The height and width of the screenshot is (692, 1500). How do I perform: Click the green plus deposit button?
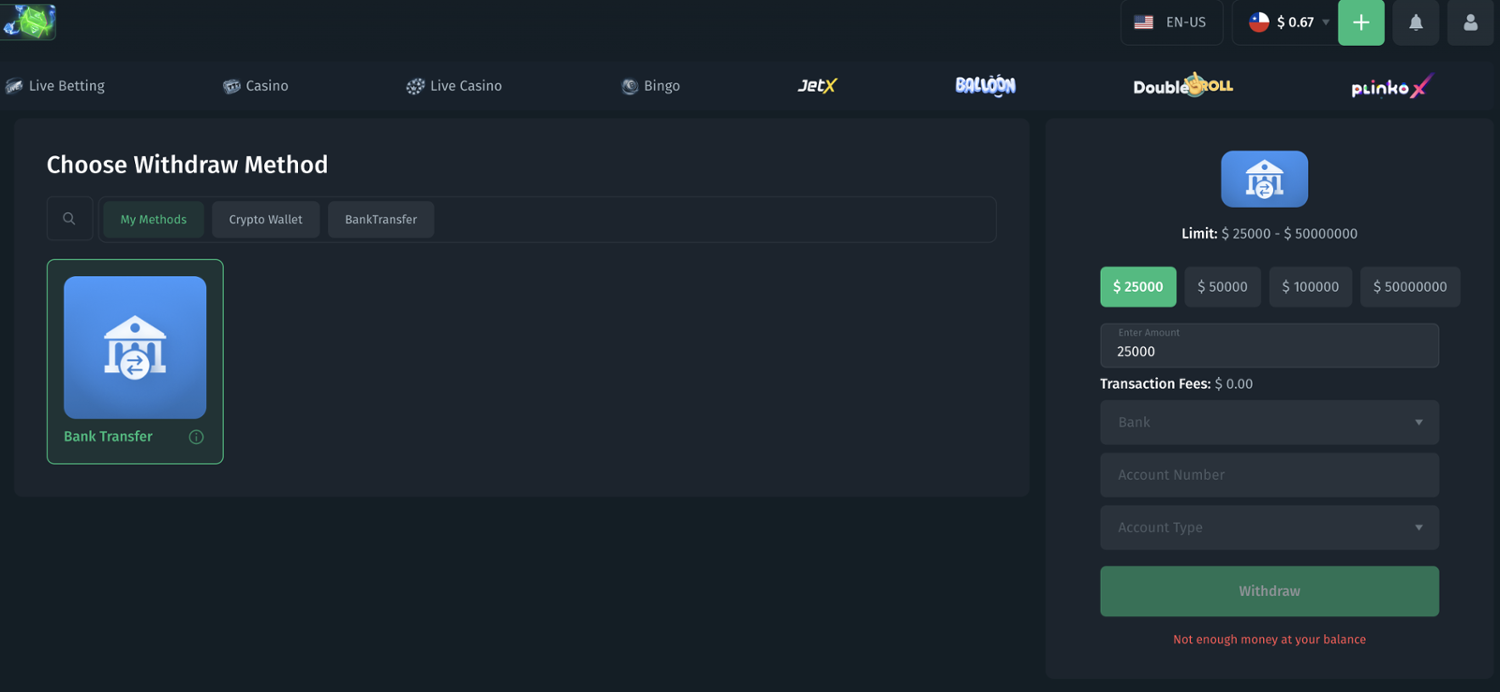(1360, 22)
